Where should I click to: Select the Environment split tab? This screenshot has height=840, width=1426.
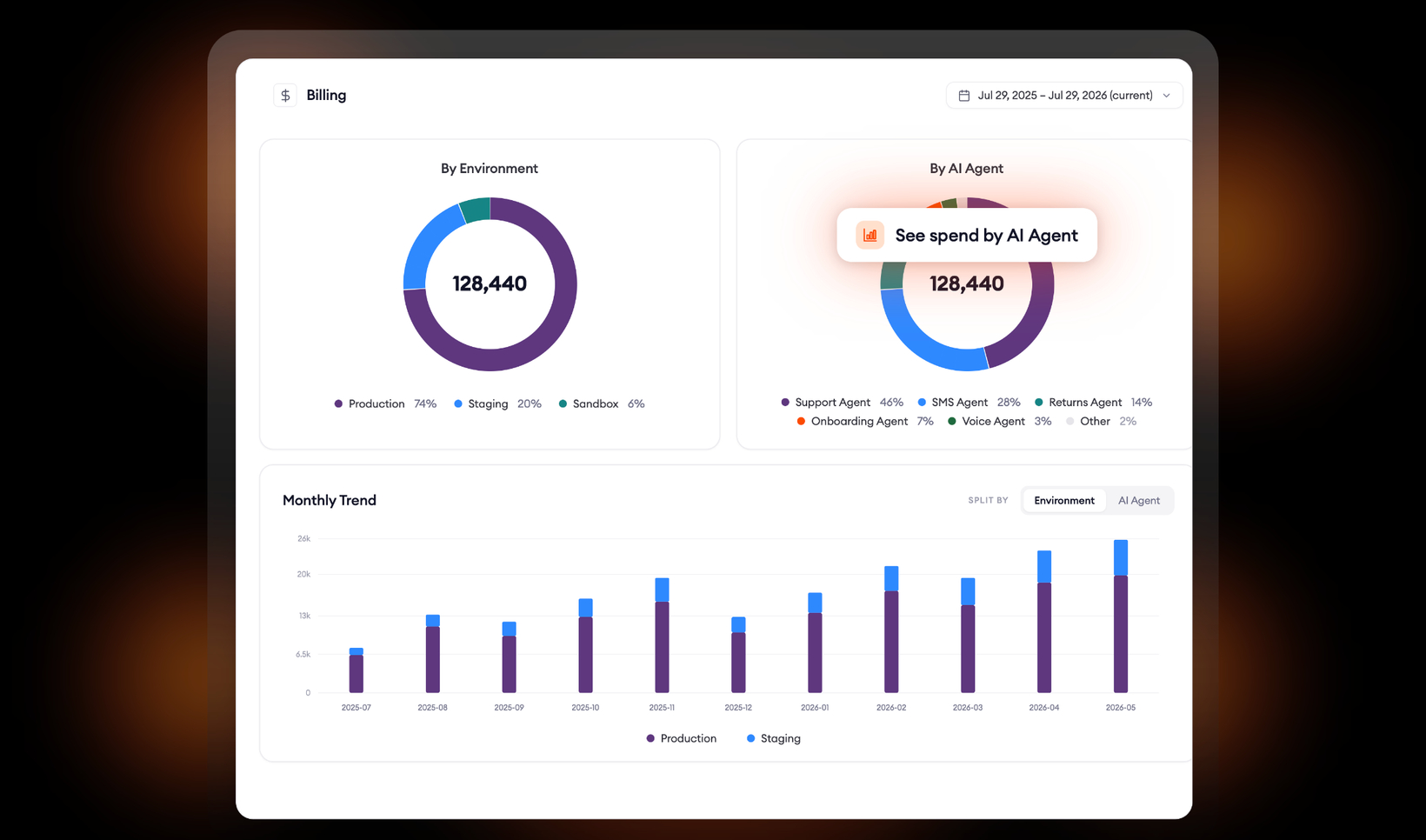click(1064, 500)
